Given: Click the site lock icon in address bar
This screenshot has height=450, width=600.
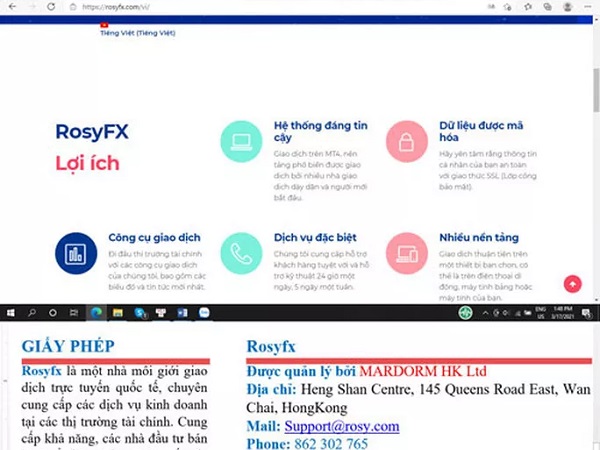Looking at the screenshot, I should pos(73,7).
